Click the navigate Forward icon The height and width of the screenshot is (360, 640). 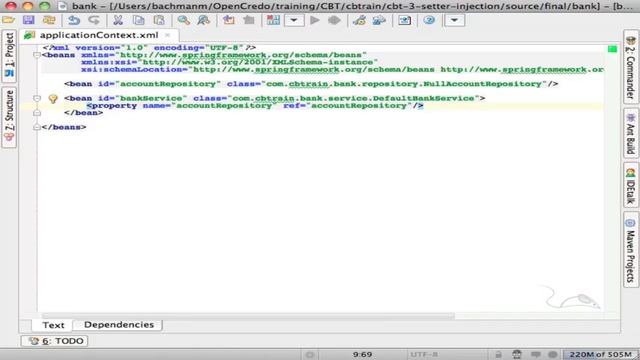(249, 20)
